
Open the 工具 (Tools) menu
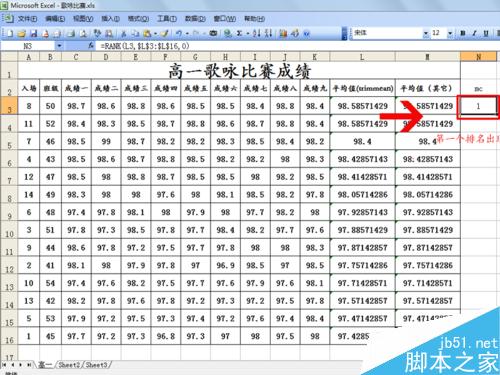[x=167, y=19]
